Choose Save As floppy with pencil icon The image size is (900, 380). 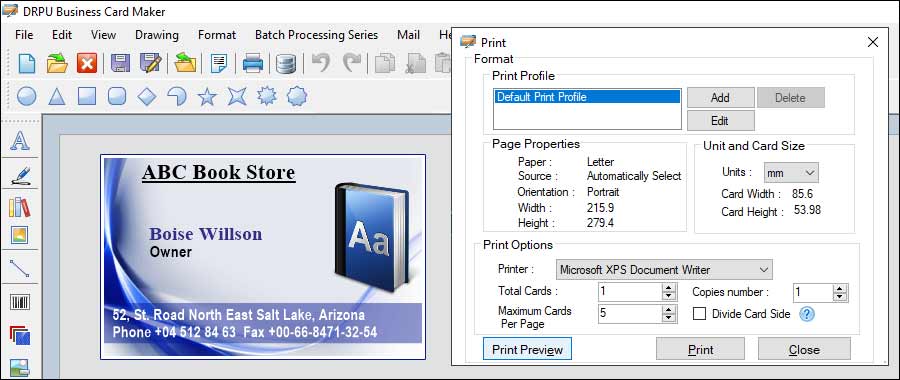[150, 63]
